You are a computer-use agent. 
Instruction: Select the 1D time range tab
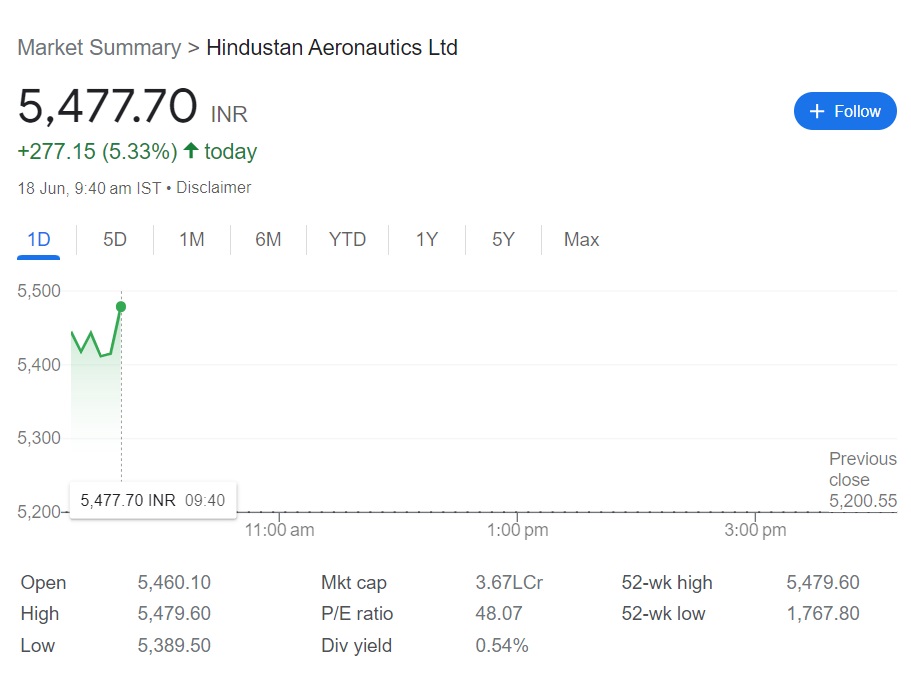[x=39, y=239]
